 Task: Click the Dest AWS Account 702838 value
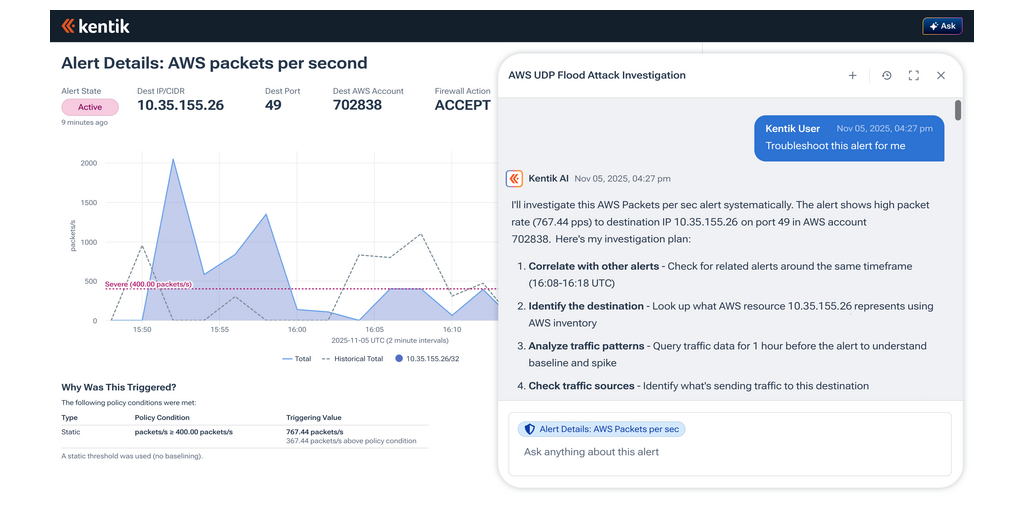pos(357,105)
